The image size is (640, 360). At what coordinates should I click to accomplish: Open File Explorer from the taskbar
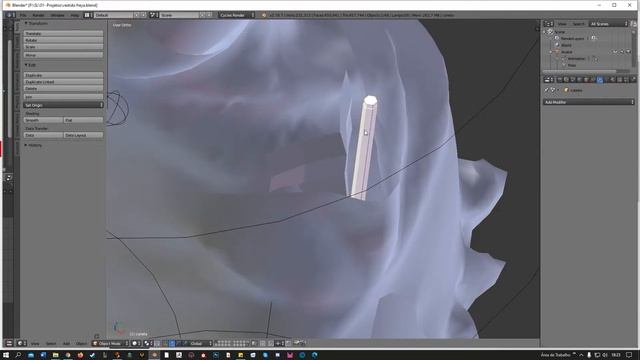tap(56, 355)
